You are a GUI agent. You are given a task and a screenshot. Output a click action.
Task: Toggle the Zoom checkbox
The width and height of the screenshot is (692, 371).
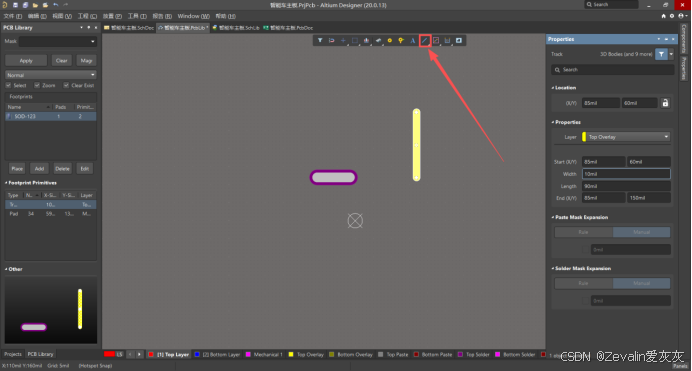coord(37,85)
